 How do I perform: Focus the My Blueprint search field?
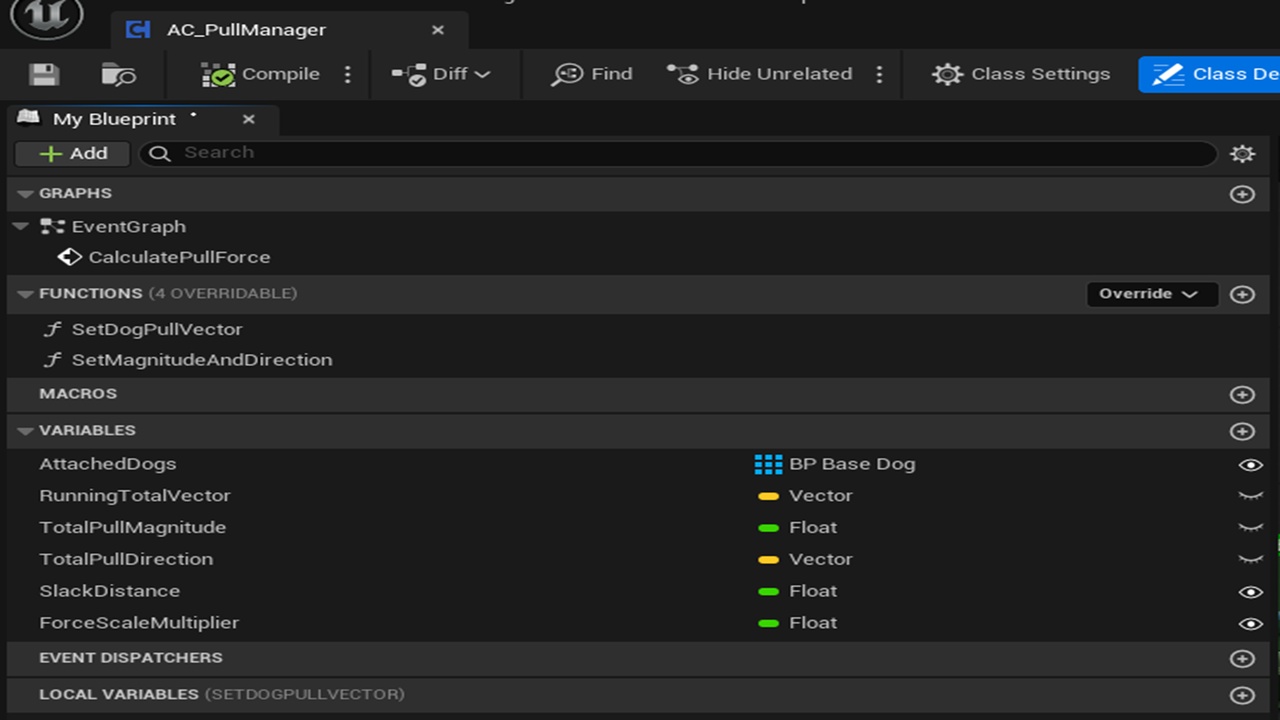click(x=678, y=153)
